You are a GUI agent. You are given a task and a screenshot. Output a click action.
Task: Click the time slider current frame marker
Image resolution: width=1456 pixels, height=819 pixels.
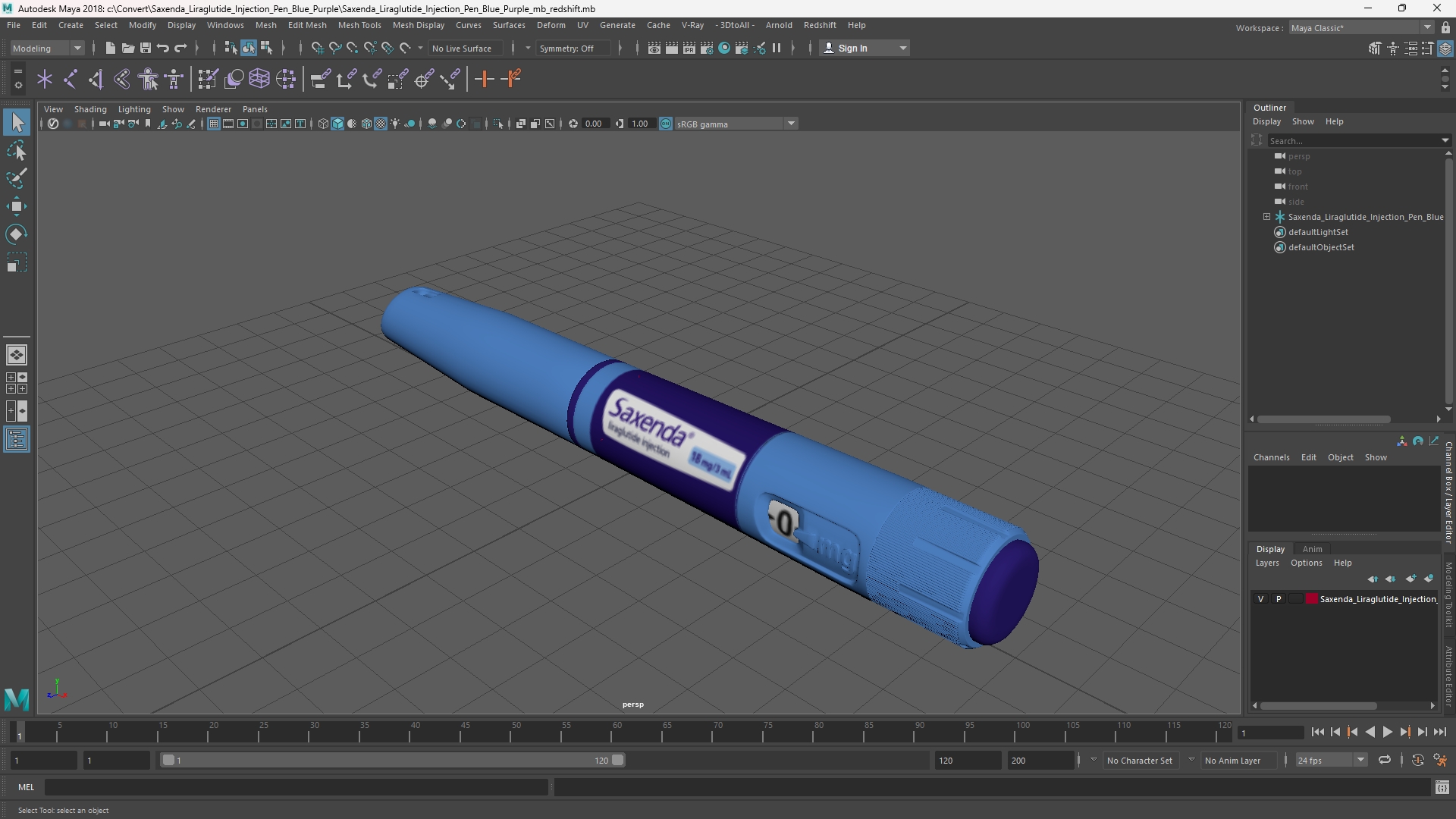point(20,733)
